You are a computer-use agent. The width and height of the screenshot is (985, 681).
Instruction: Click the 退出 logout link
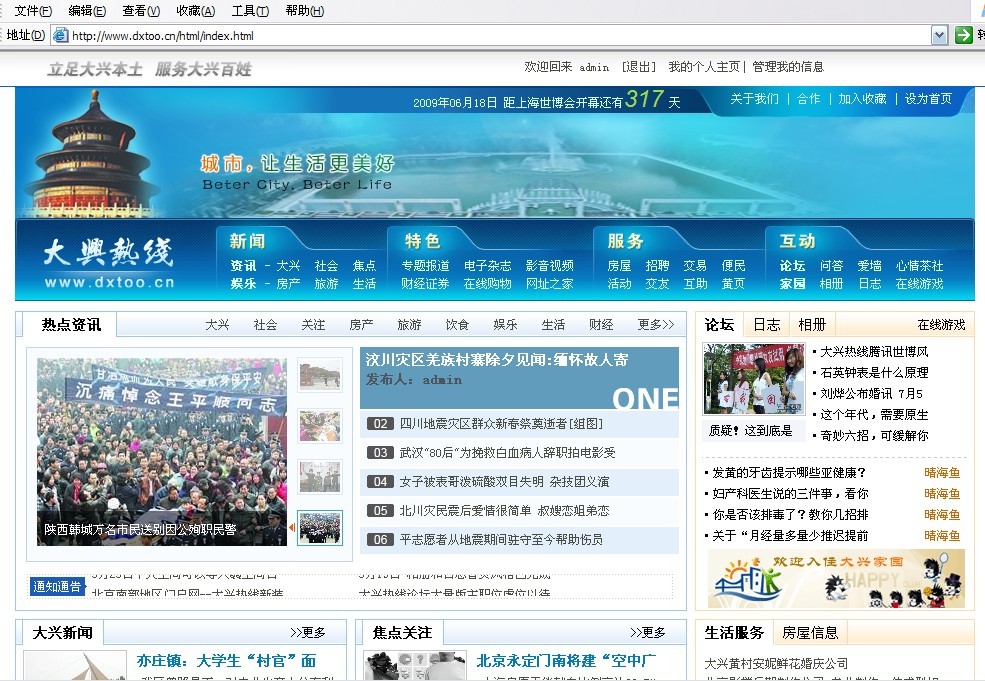(638, 67)
